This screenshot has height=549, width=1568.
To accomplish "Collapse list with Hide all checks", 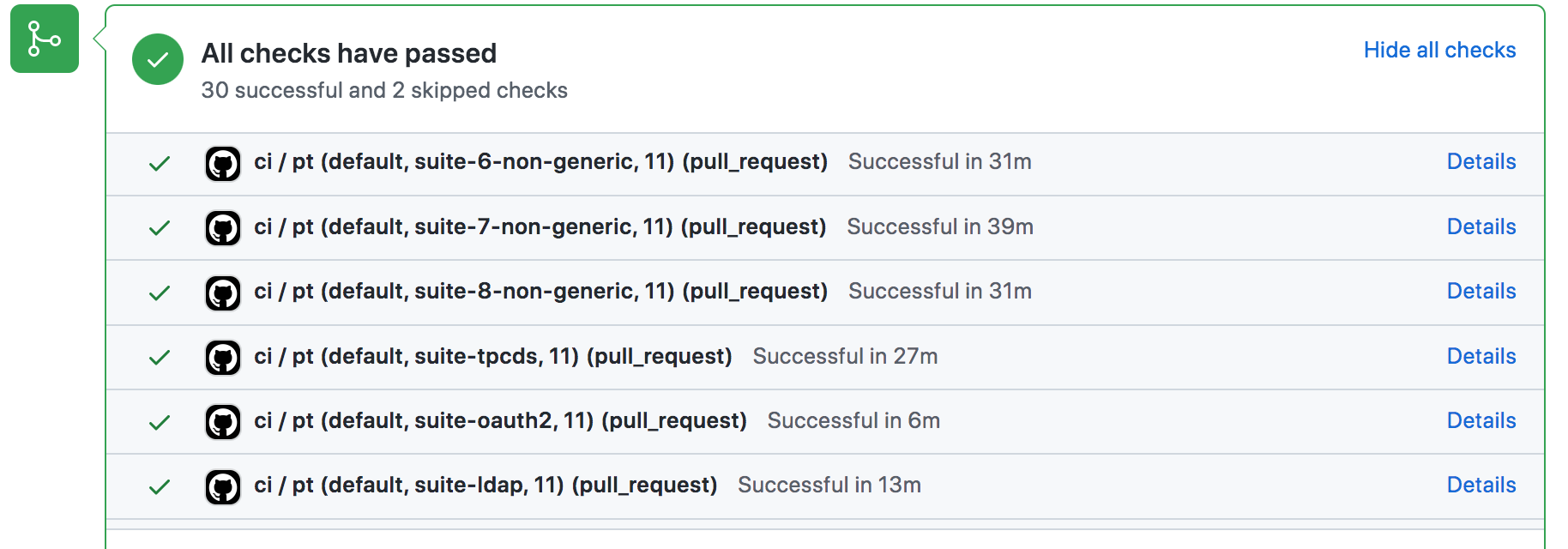I will pos(1439,50).
